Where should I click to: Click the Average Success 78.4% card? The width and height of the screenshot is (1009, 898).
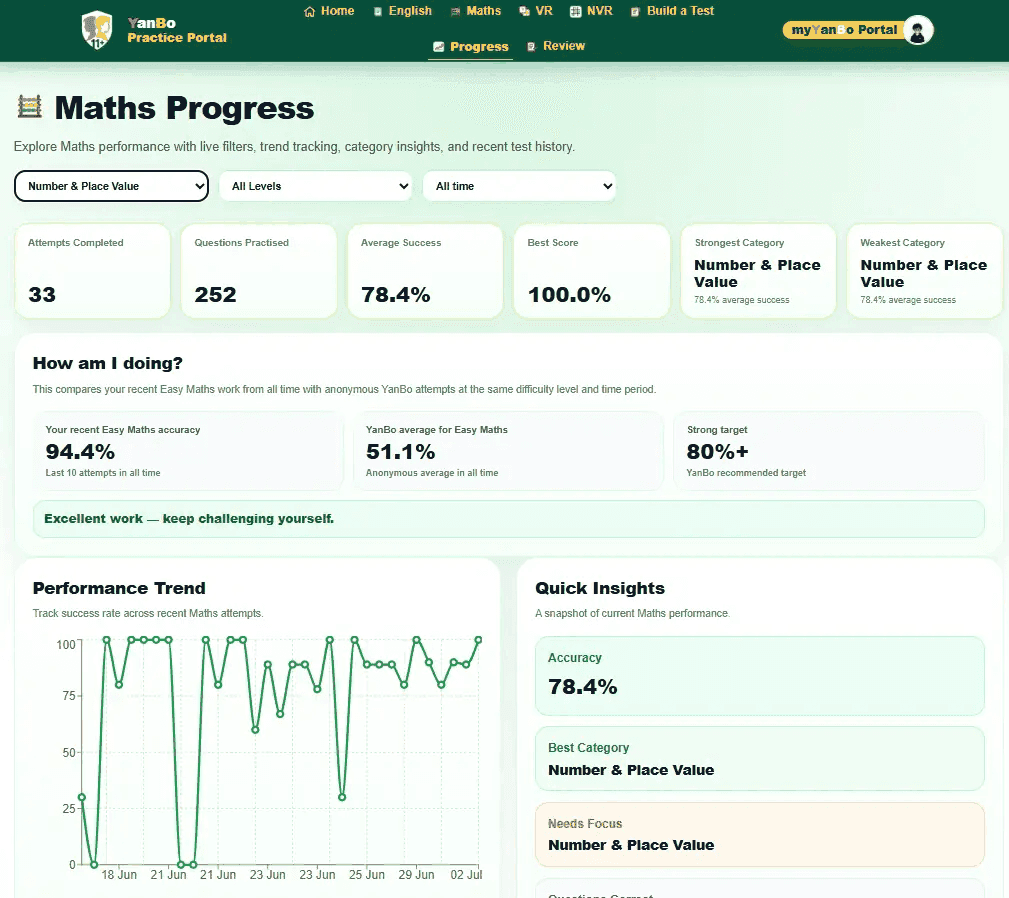tap(425, 271)
